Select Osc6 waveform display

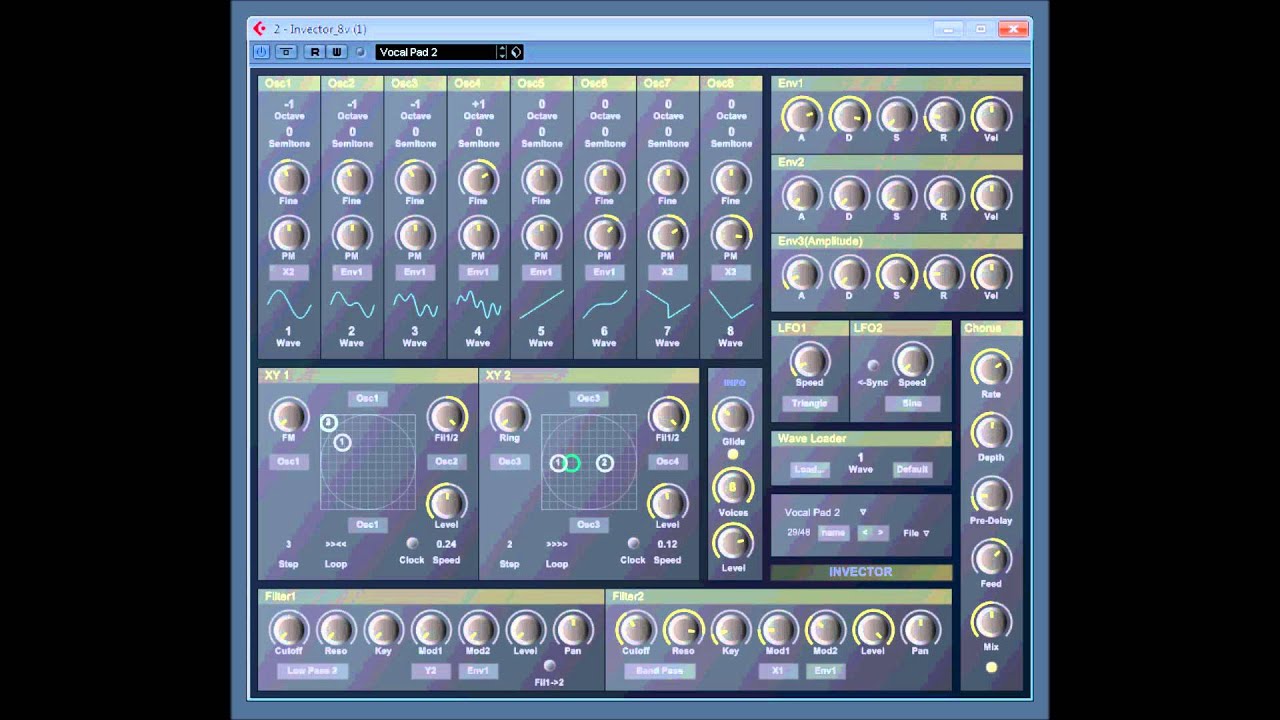point(604,304)
